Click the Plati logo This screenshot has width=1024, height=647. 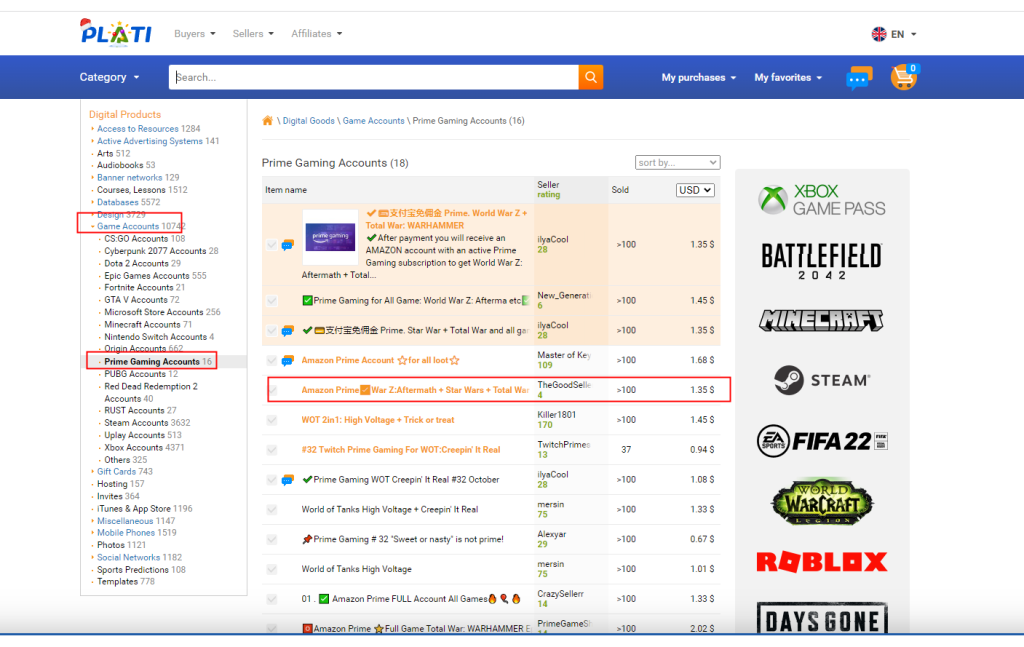tap(116, 32)
